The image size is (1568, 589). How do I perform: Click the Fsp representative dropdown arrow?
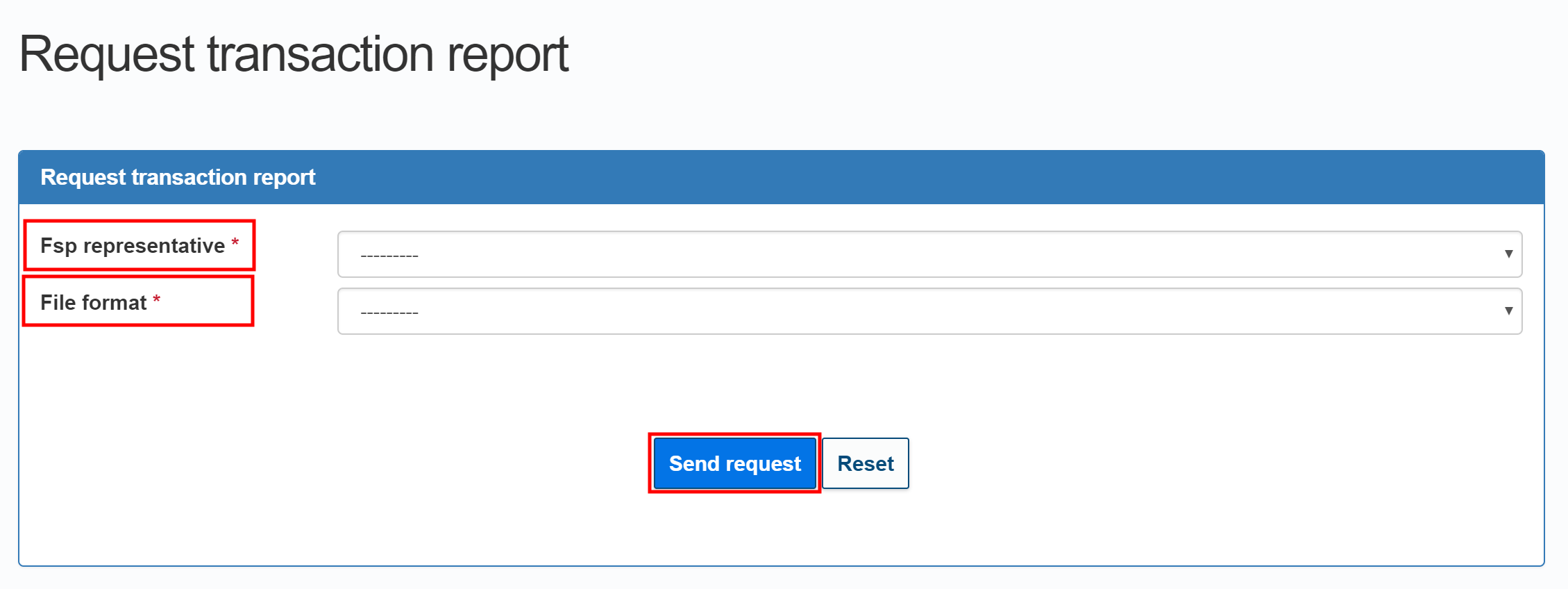pos(1510,254)
